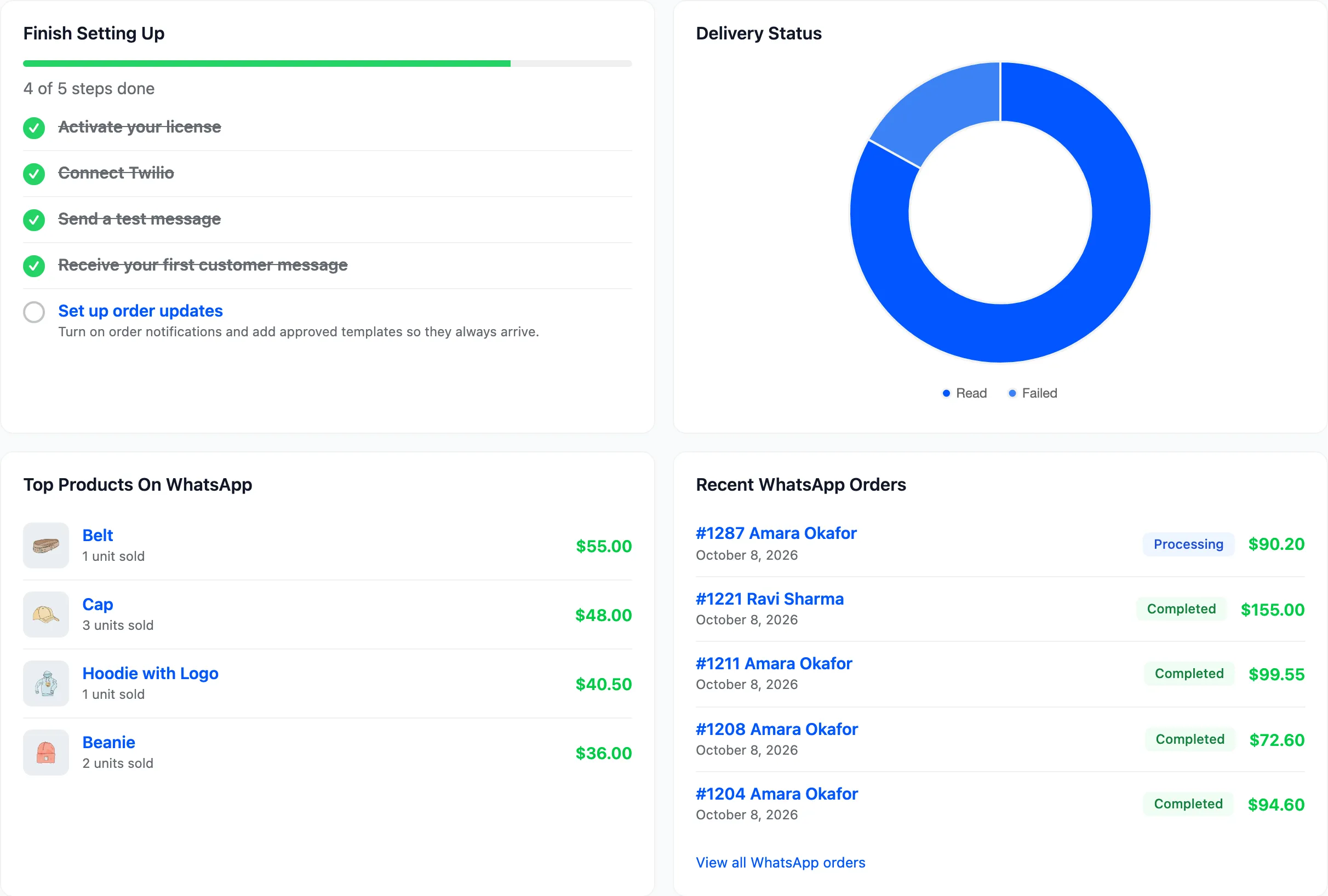Click check beside Receive your first customer message
The image size is (1328, 896).
pos(34,266)
